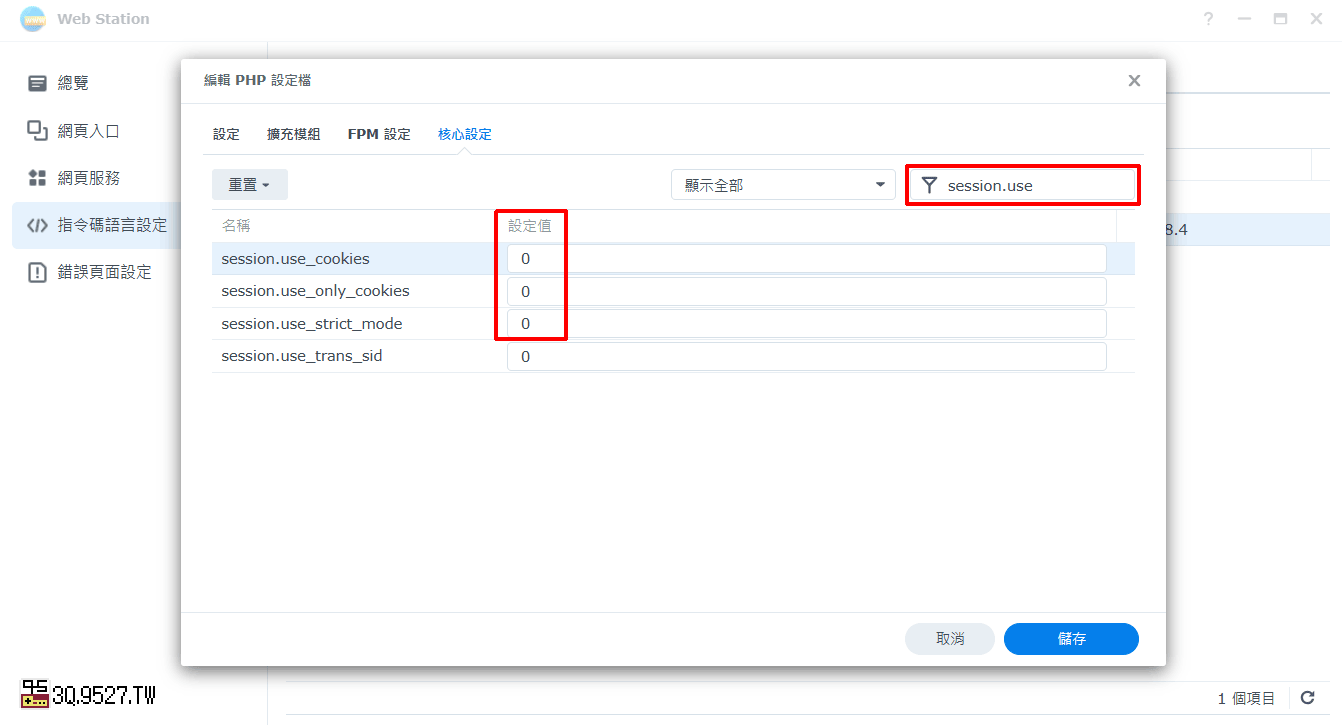Select the session.use_strict_mode row name
Viewport: 1342px width, 725px height.
312,324
